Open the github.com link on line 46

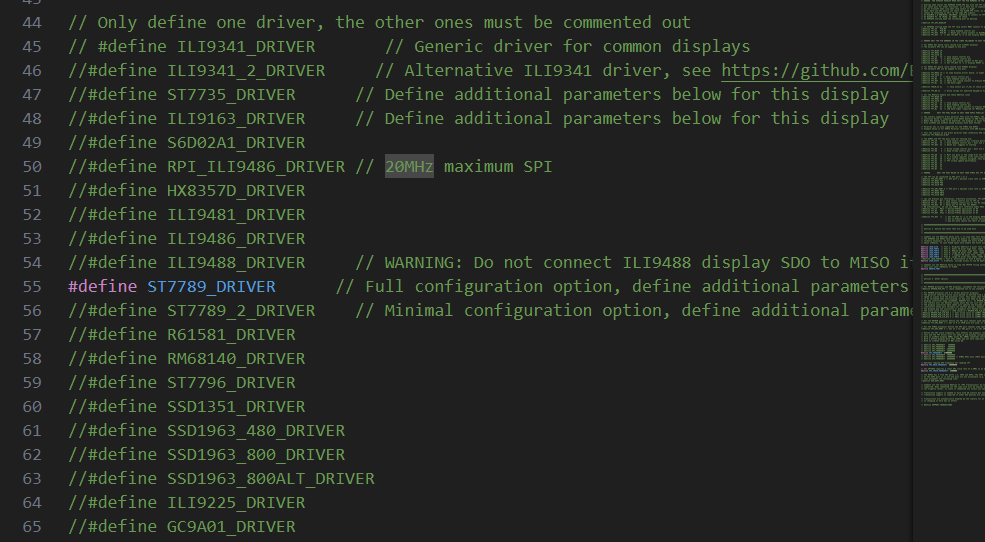click(816, 70)
